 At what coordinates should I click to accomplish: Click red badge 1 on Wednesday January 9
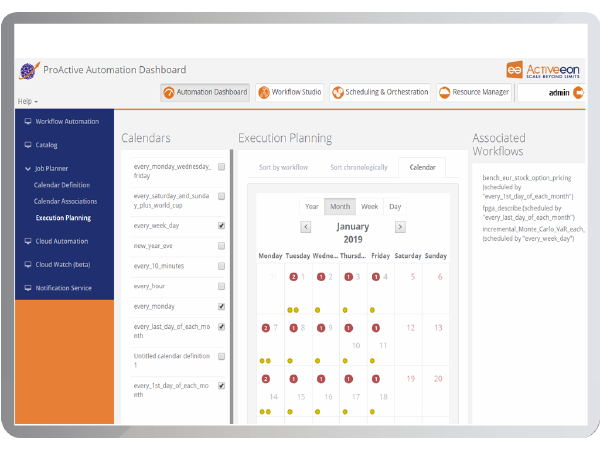[321, 328]
